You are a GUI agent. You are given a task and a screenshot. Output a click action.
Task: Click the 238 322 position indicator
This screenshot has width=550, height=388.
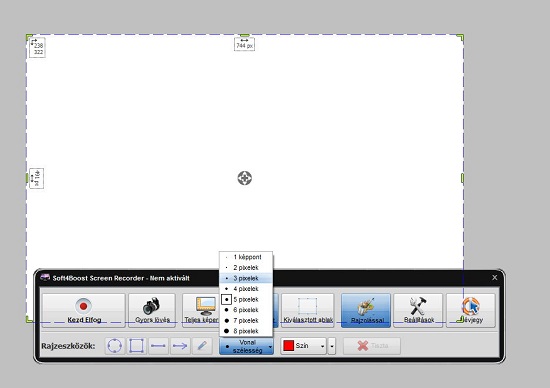click(x=37, y=48)
